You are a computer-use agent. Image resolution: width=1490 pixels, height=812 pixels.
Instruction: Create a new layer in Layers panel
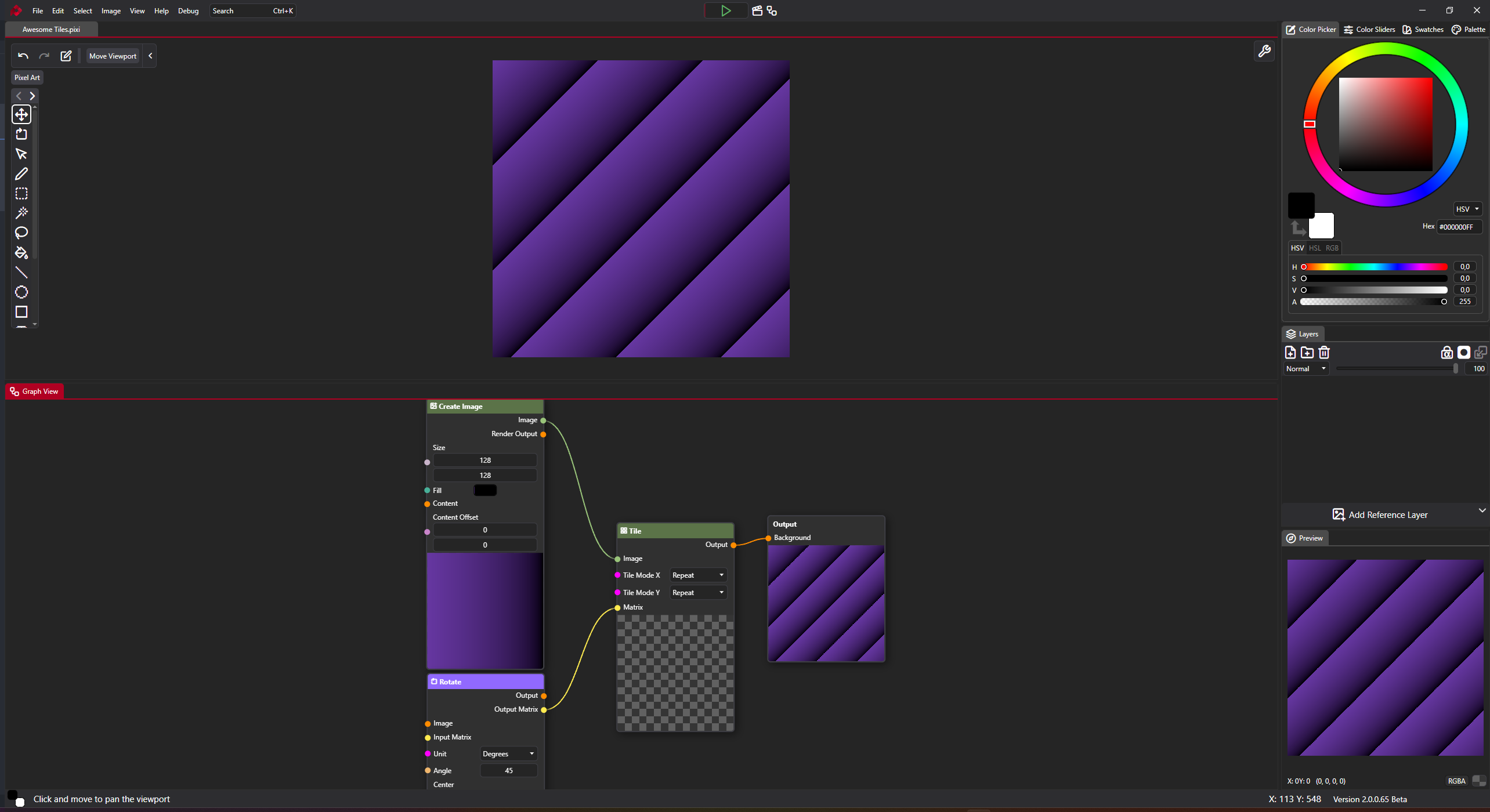pyautogui.click(x=1290, y=352)
